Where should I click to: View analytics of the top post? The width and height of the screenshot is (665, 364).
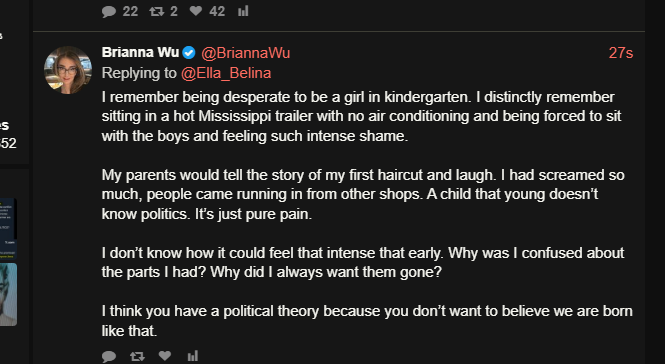[243, 11]
